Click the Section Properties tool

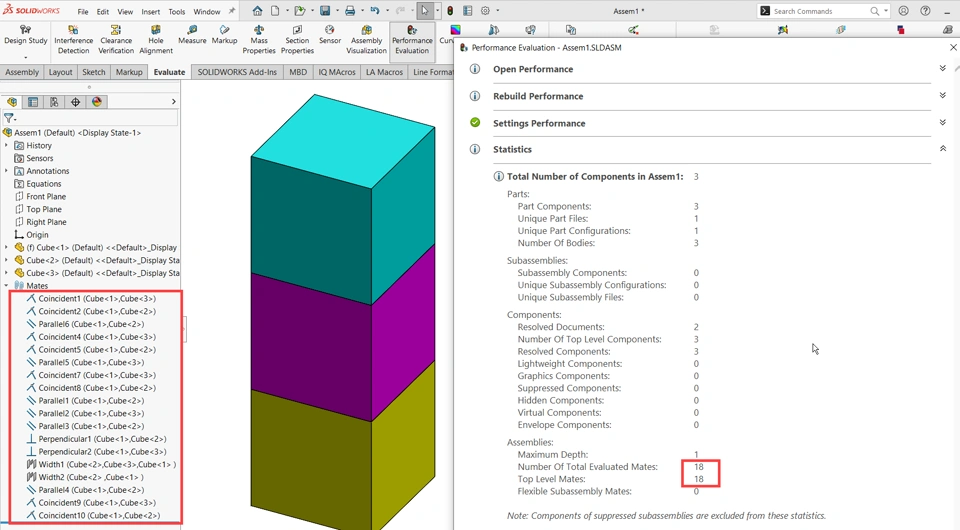297,38
